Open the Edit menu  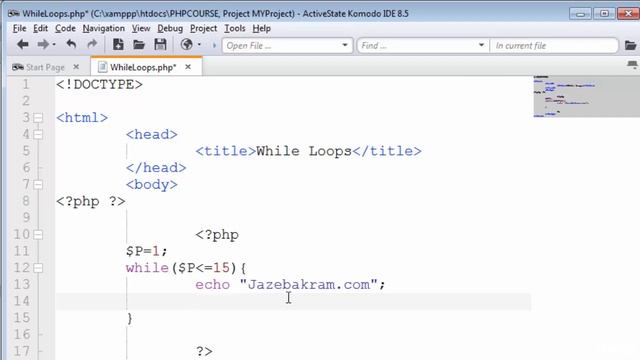point(40,29)
